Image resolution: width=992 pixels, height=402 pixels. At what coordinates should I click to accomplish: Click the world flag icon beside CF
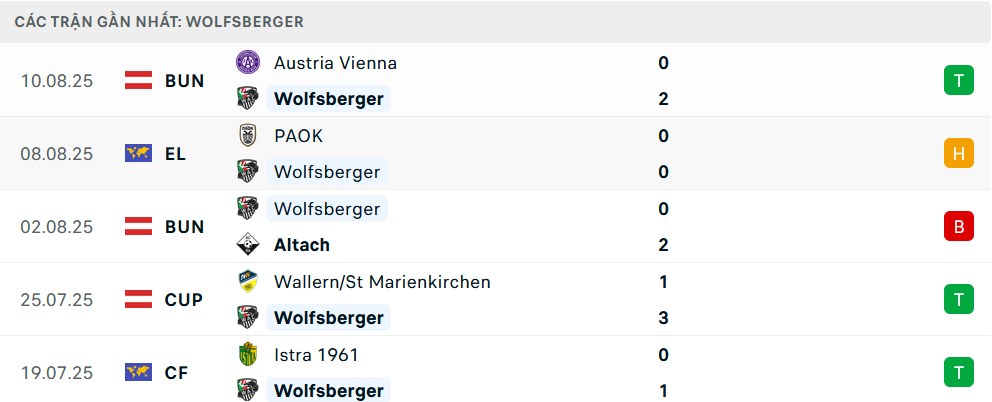(x=138, y=373)
